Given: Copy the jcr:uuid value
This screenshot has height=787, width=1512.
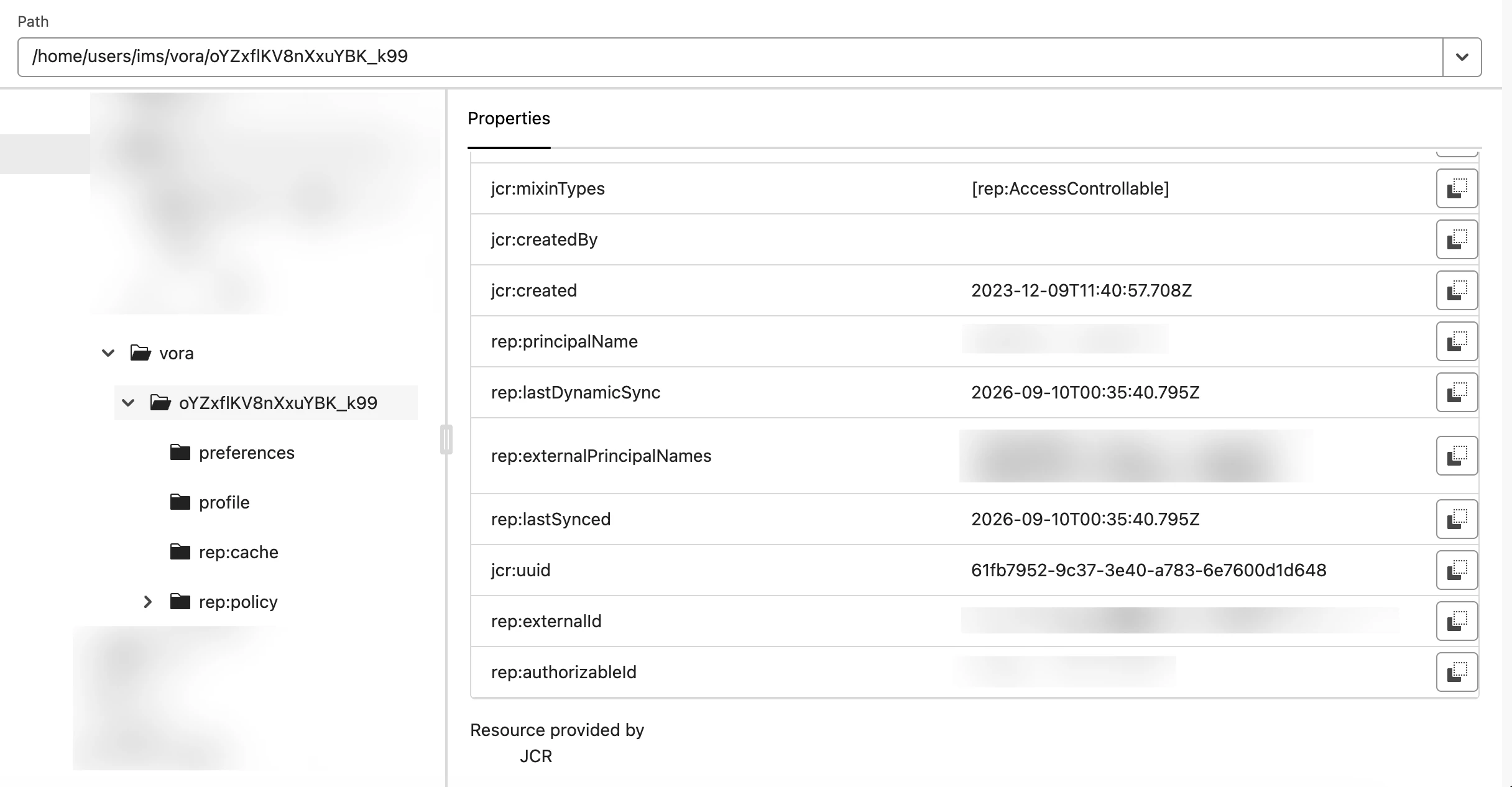Looking at the screenshot, I should [x=1457, y=570].
